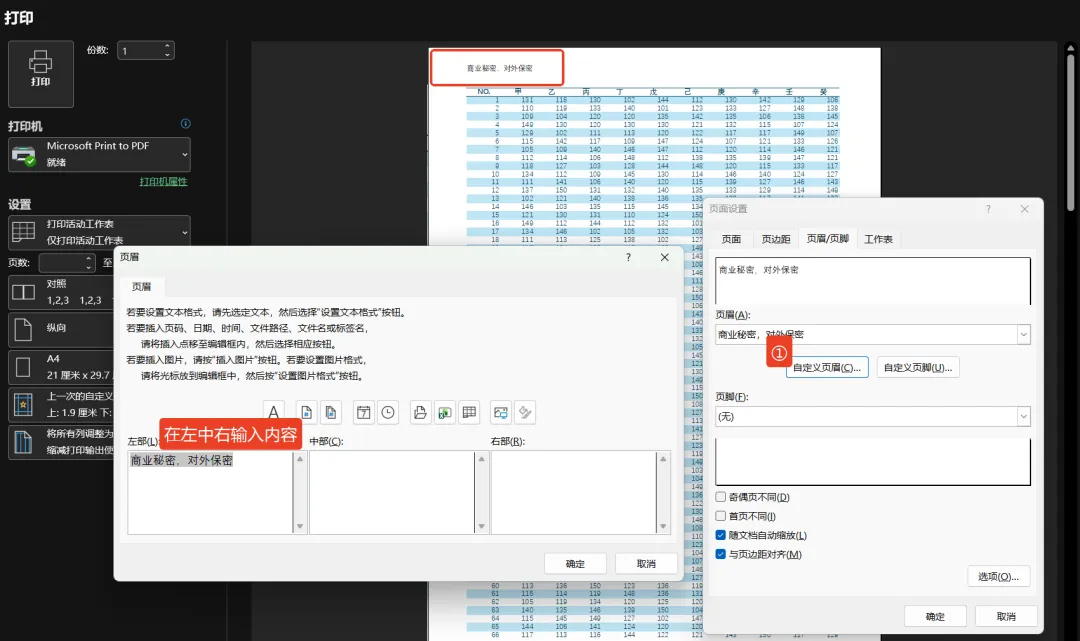
Task: Open the 页眉(A) header preset dropdown
Action: [1024, 335]
